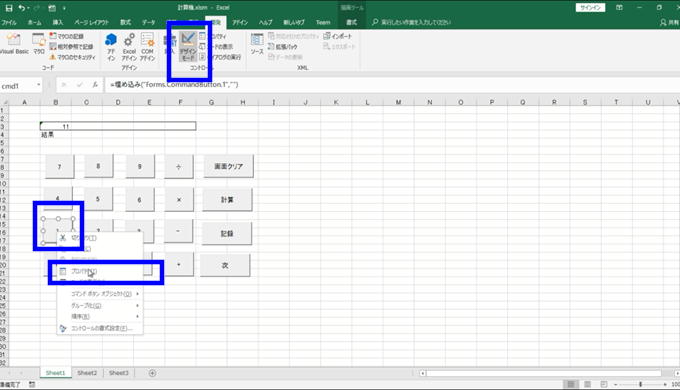Open the COM Add-ins icon

pos(147,47)
